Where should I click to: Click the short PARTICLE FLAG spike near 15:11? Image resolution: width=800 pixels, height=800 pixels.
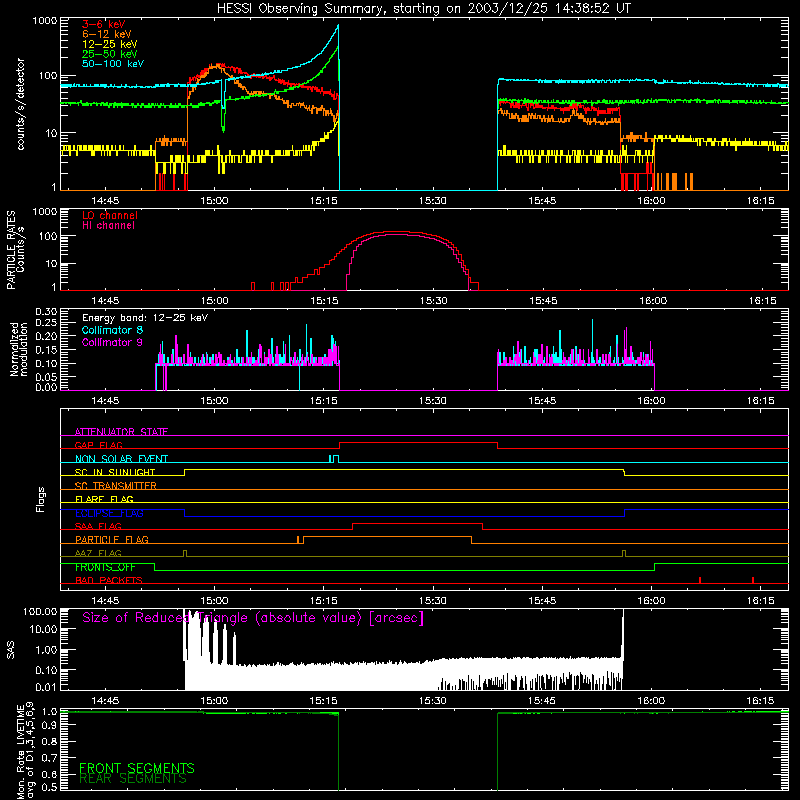(x=298, y=540)
